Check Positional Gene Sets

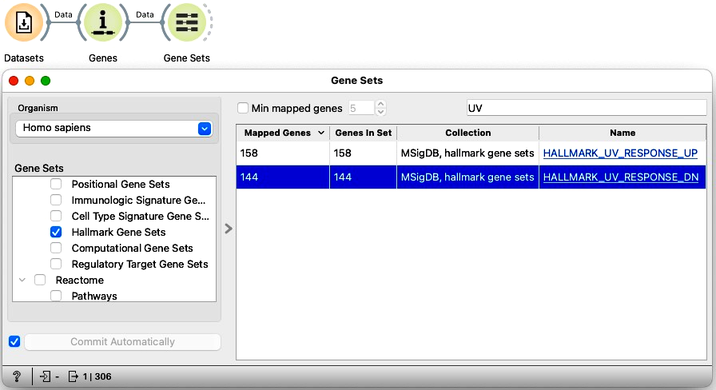point(56,184)
